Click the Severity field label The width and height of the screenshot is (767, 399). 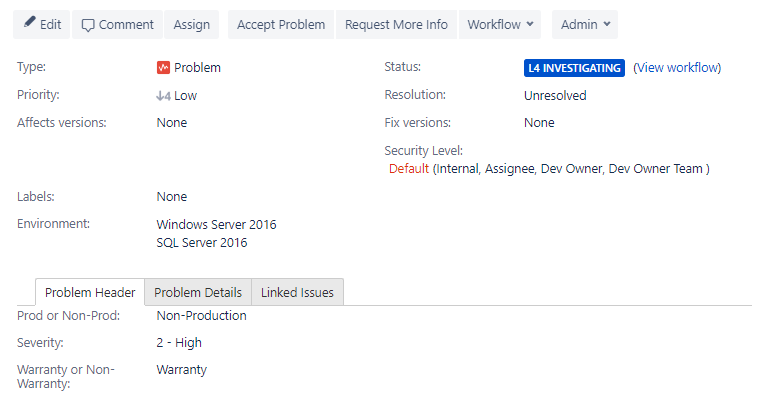40,343
